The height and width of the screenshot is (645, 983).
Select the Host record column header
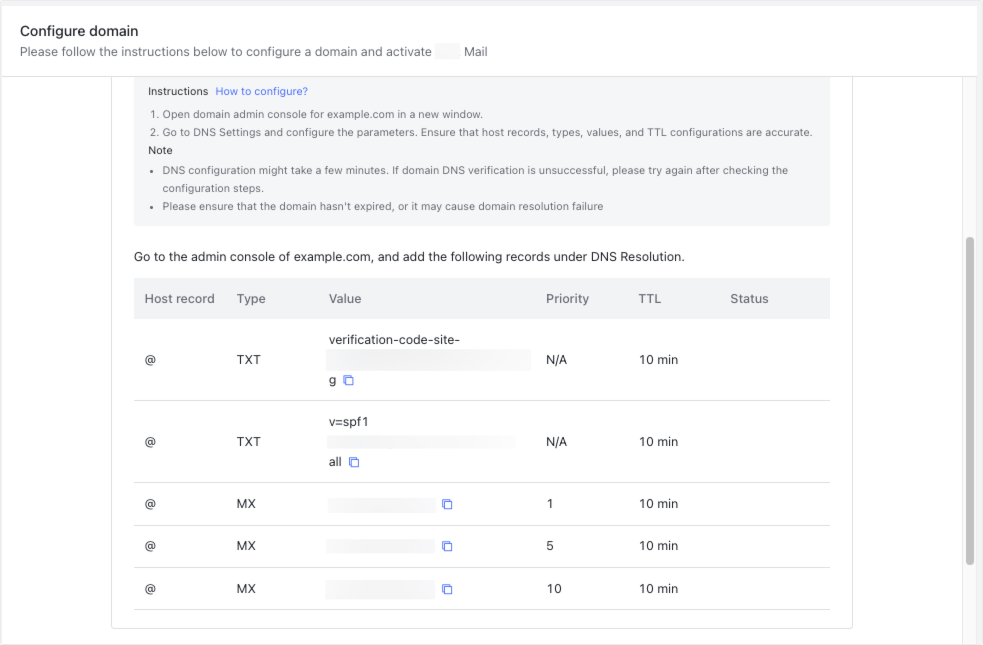[180, 298]
